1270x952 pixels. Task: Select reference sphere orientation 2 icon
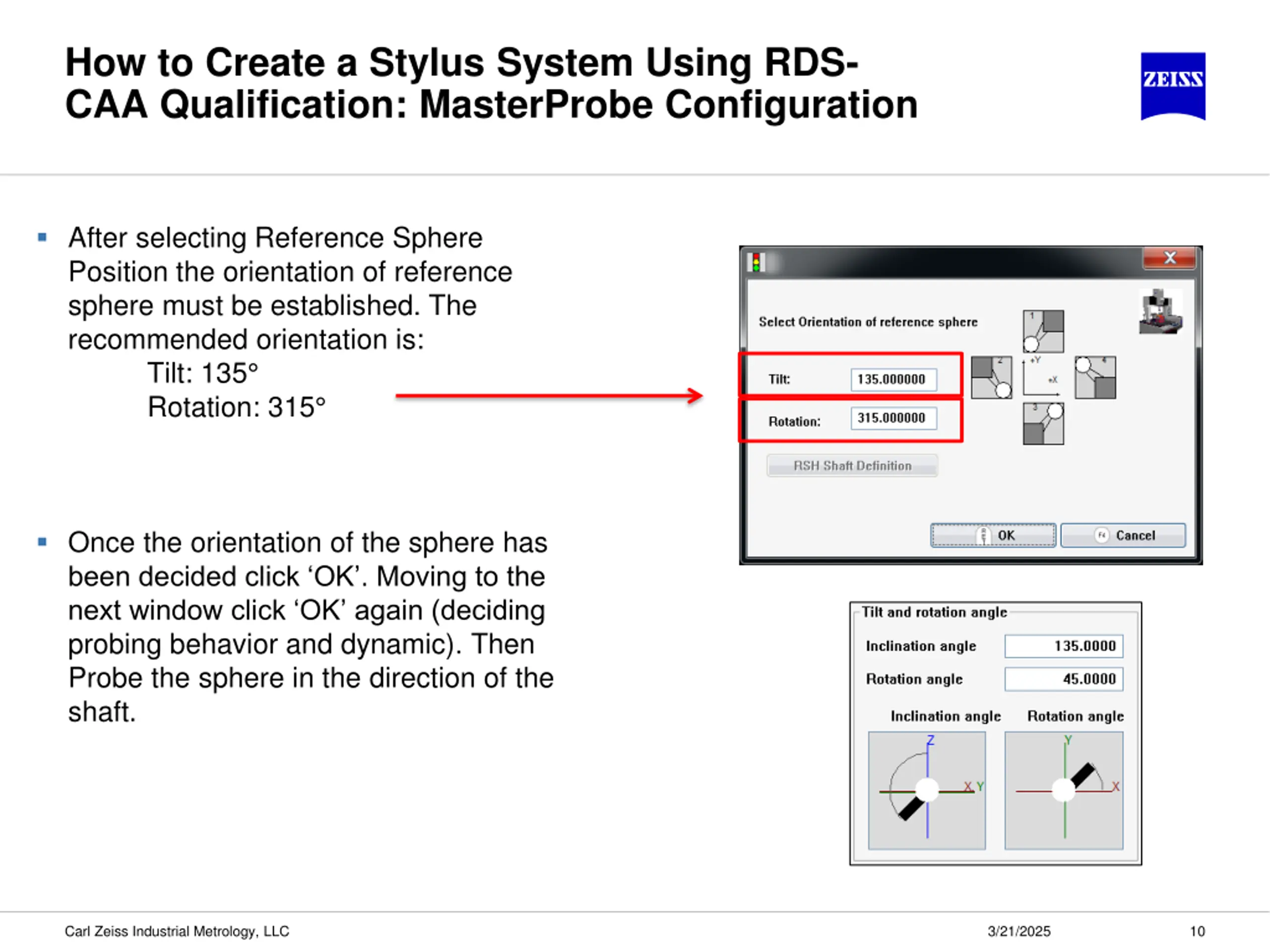991,377
